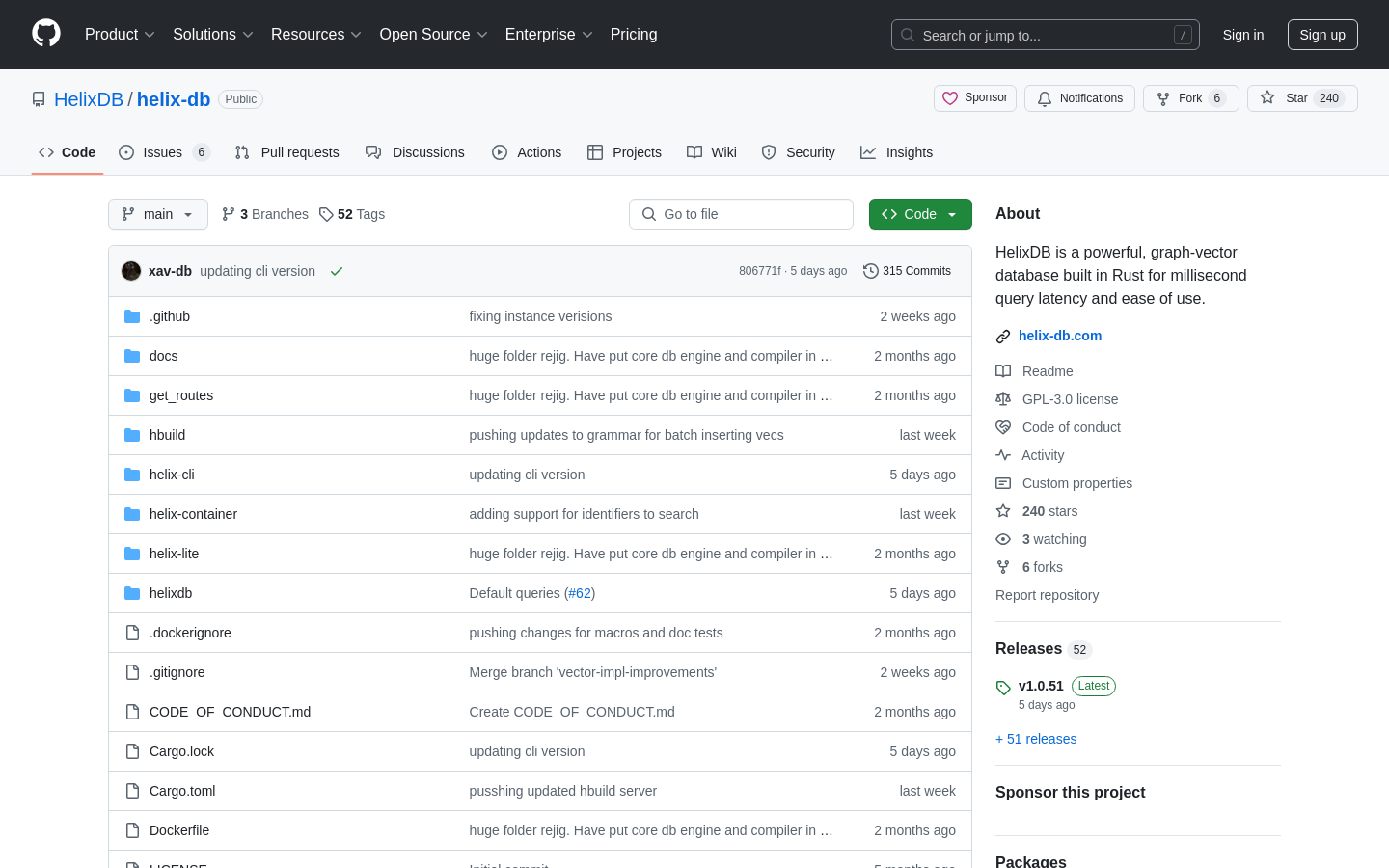Viewport: 1389px width, 868px height.
Task: Expand the Product menu
Action: [x=120, y=34]
